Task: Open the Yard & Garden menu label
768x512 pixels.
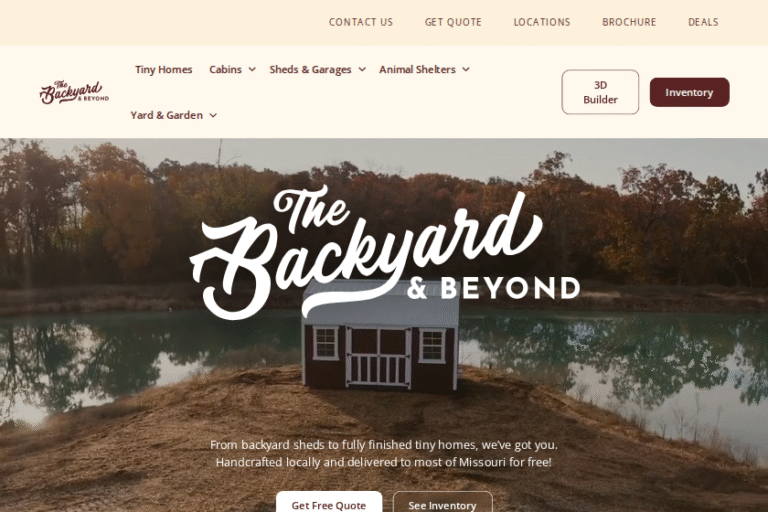Action: (x=167, y=115)
